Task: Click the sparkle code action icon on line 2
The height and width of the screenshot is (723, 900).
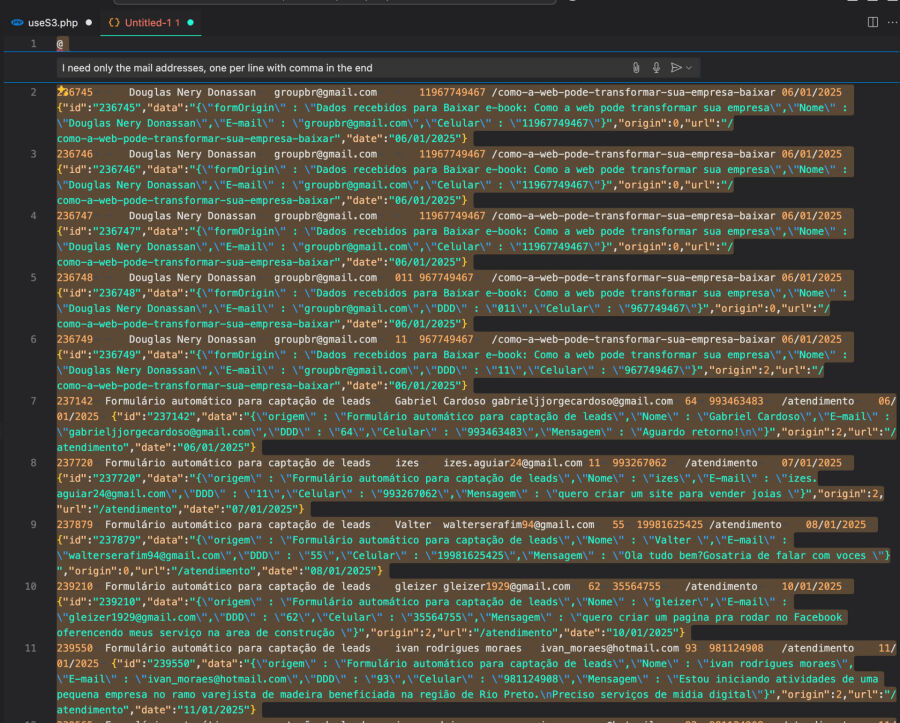Action: click(61, 90)
